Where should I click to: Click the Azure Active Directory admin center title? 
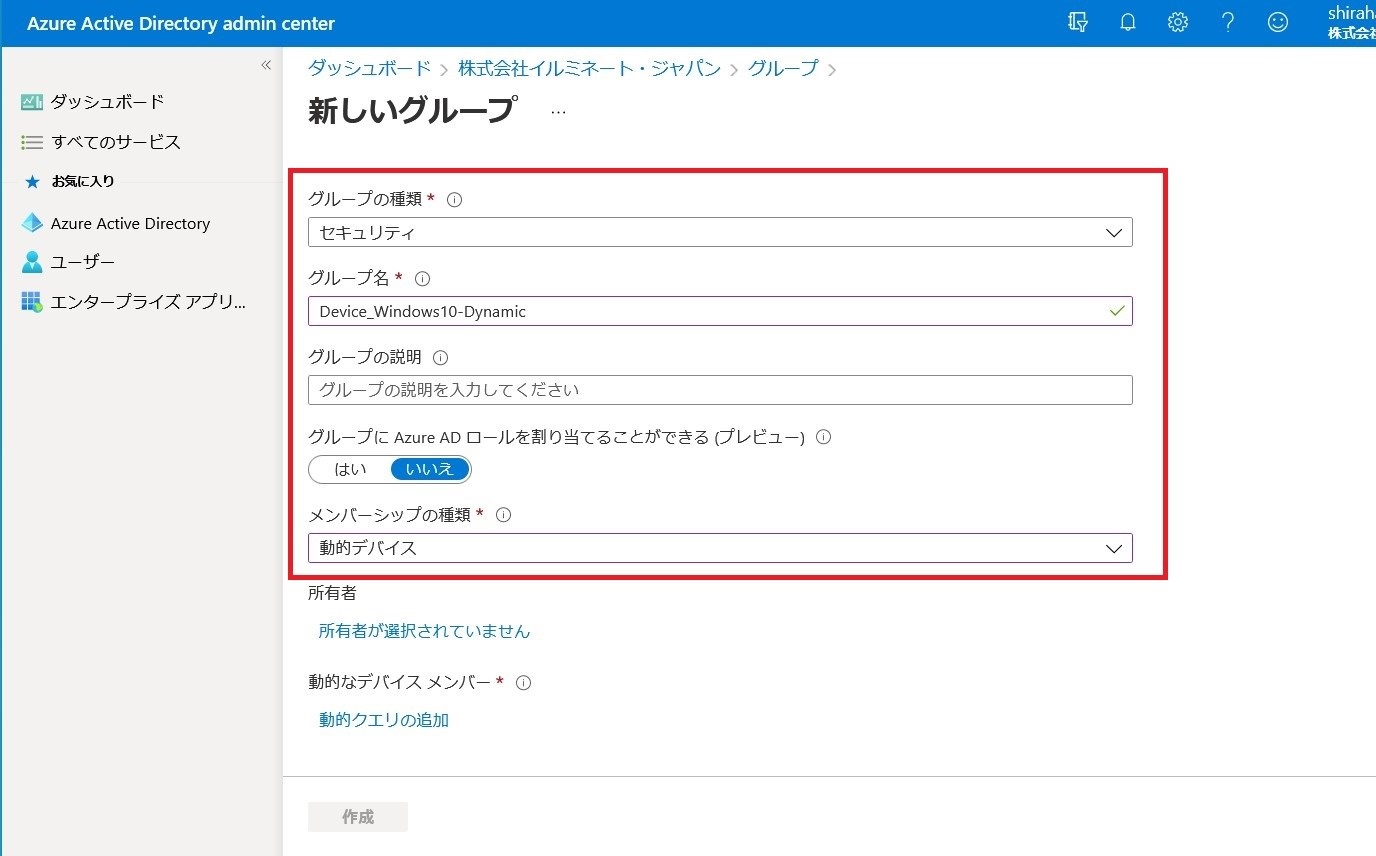(181, 23)
